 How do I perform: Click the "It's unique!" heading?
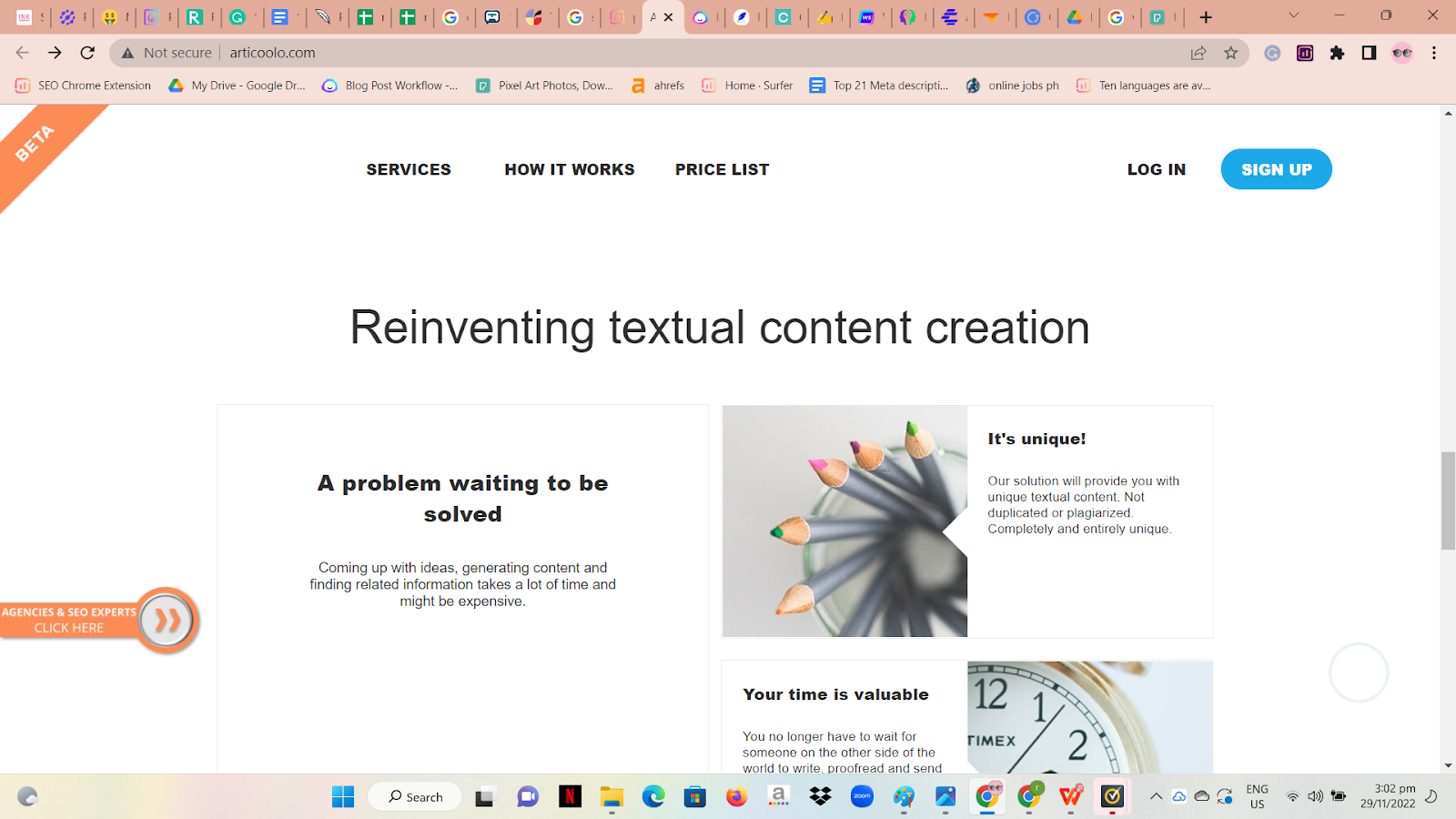(x=1036, y=439)
